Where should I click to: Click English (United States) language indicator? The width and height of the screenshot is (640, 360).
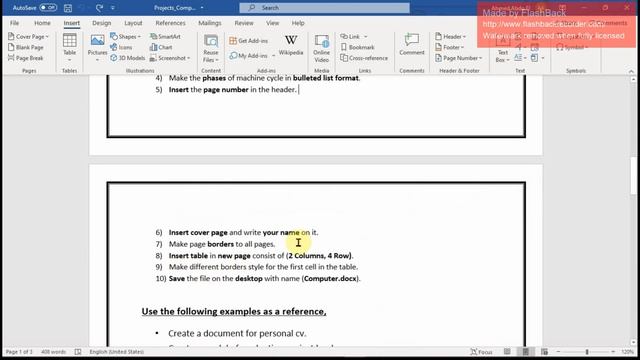117,351
